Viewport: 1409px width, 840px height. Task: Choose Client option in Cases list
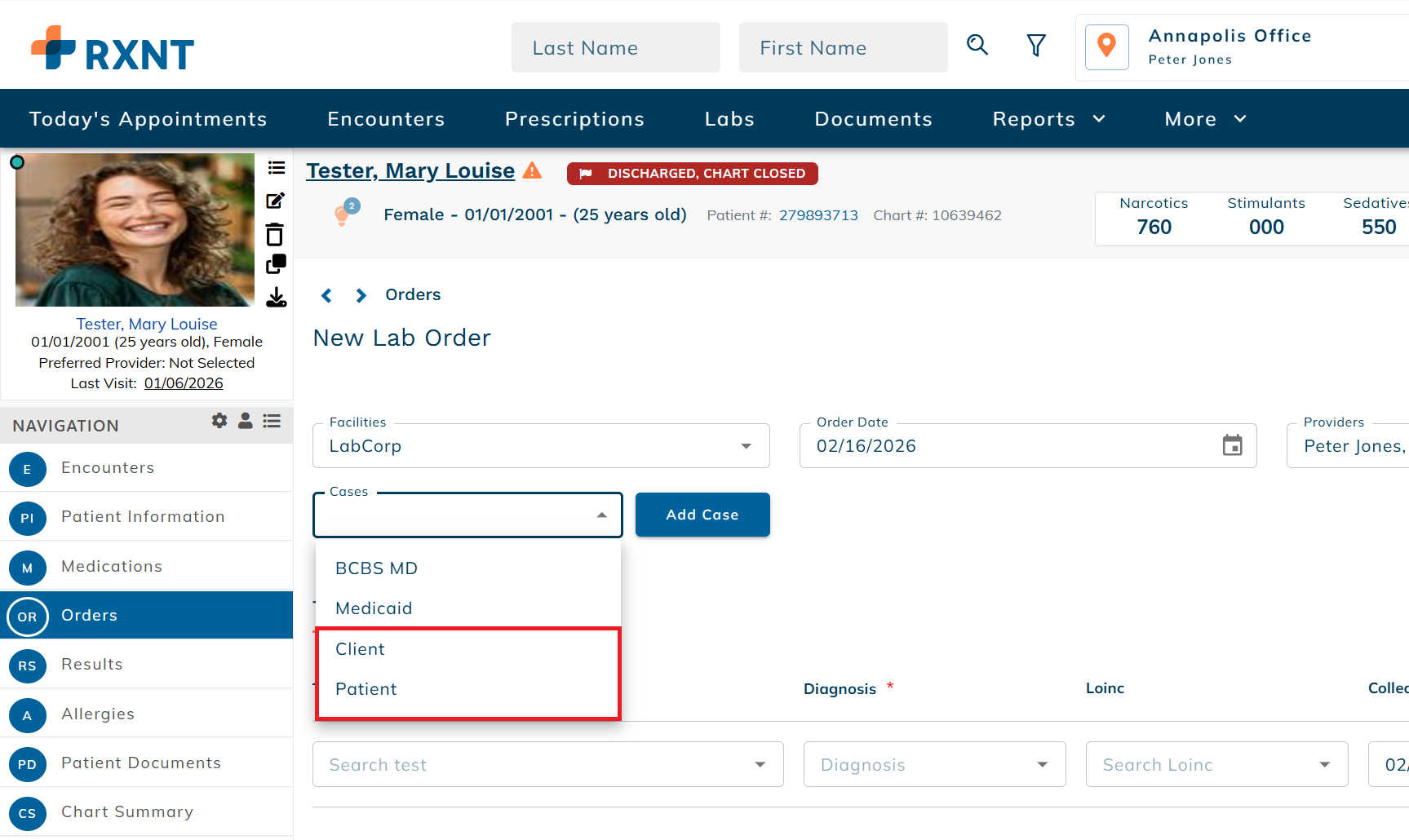360,649
